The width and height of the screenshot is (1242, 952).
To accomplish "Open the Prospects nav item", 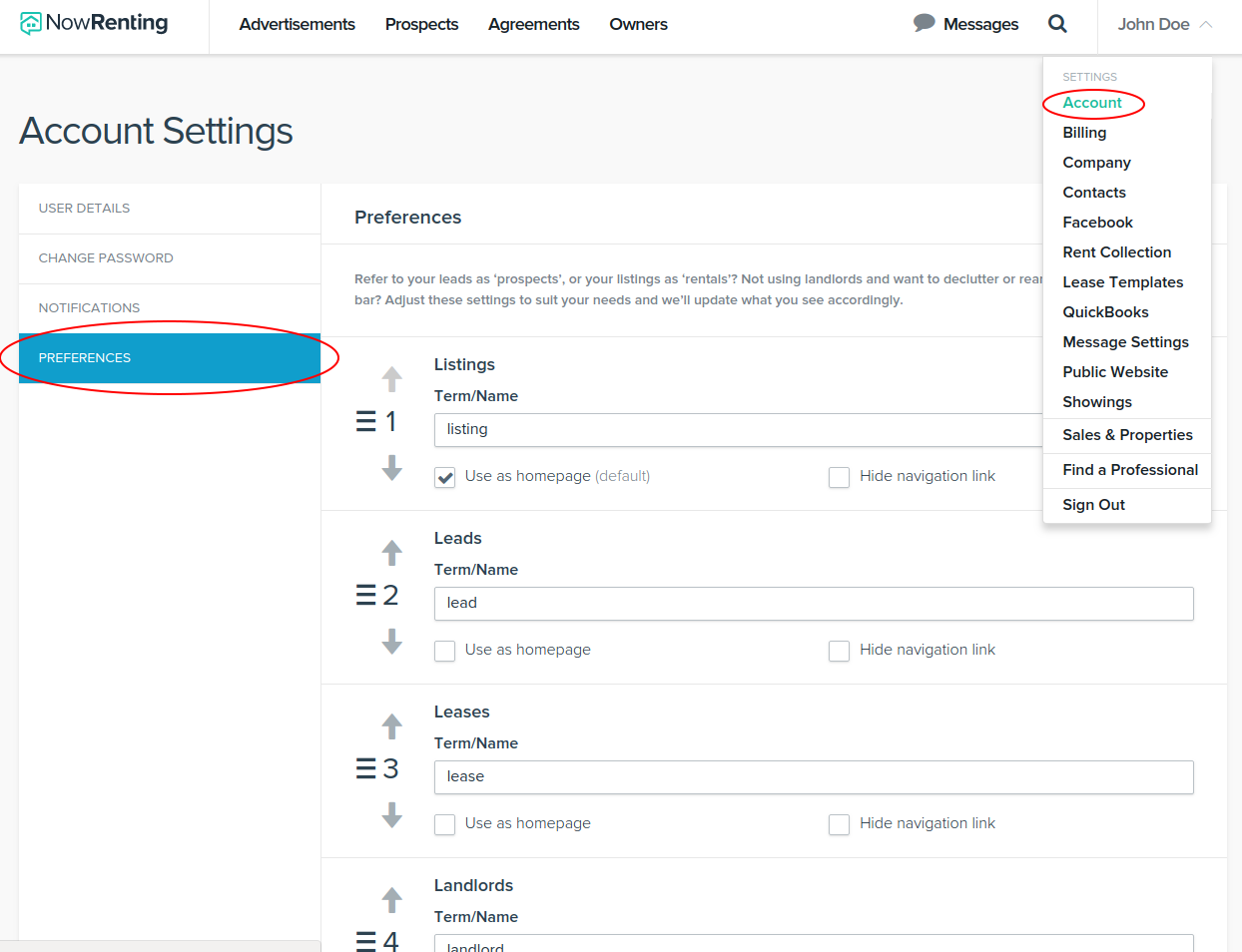I will pos(422,24).
